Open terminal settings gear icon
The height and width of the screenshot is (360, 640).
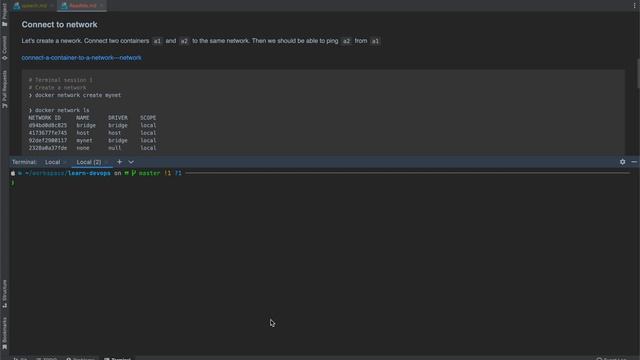point(622,162)
